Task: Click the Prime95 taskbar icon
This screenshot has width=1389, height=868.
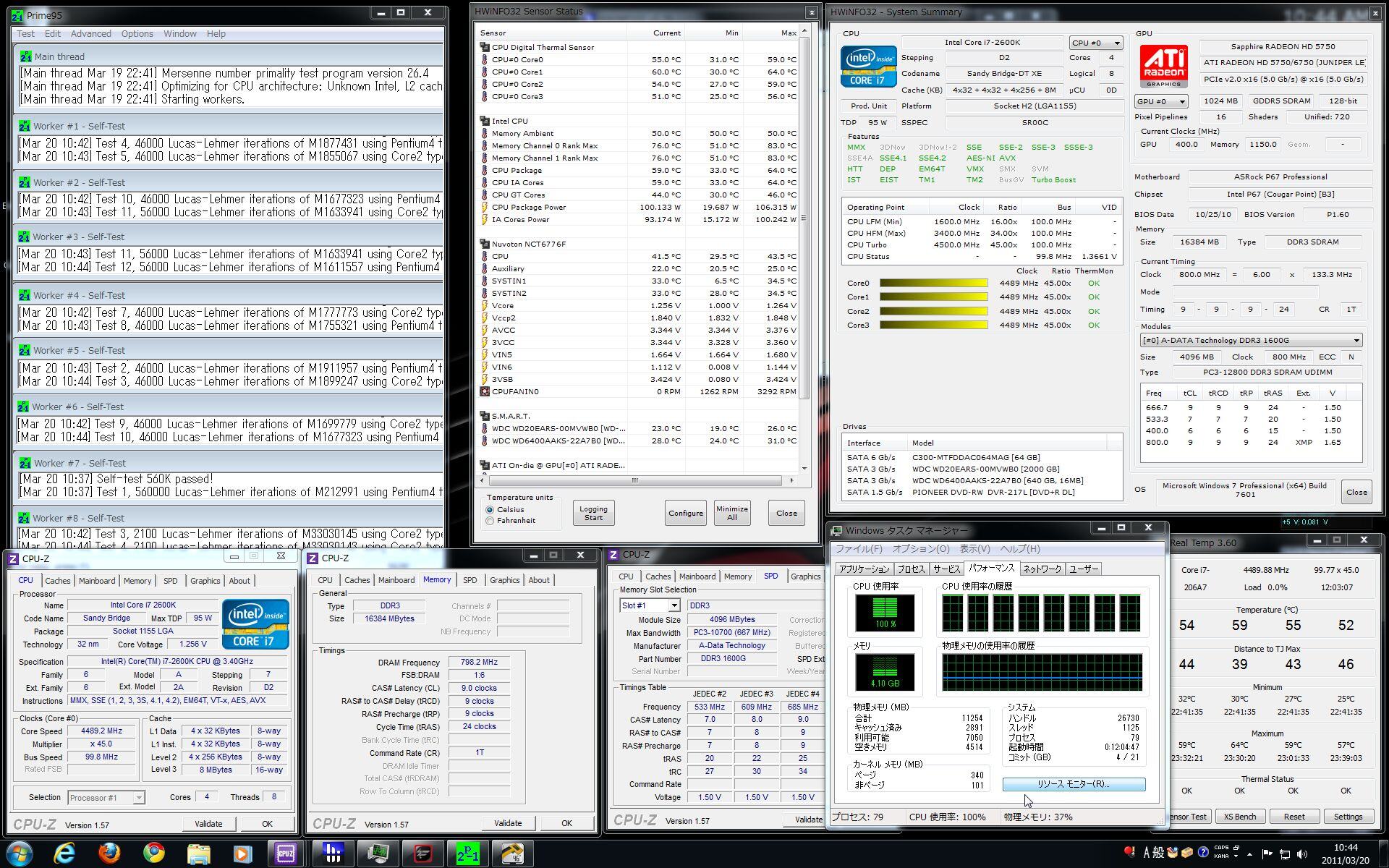Action: [467, 854]
